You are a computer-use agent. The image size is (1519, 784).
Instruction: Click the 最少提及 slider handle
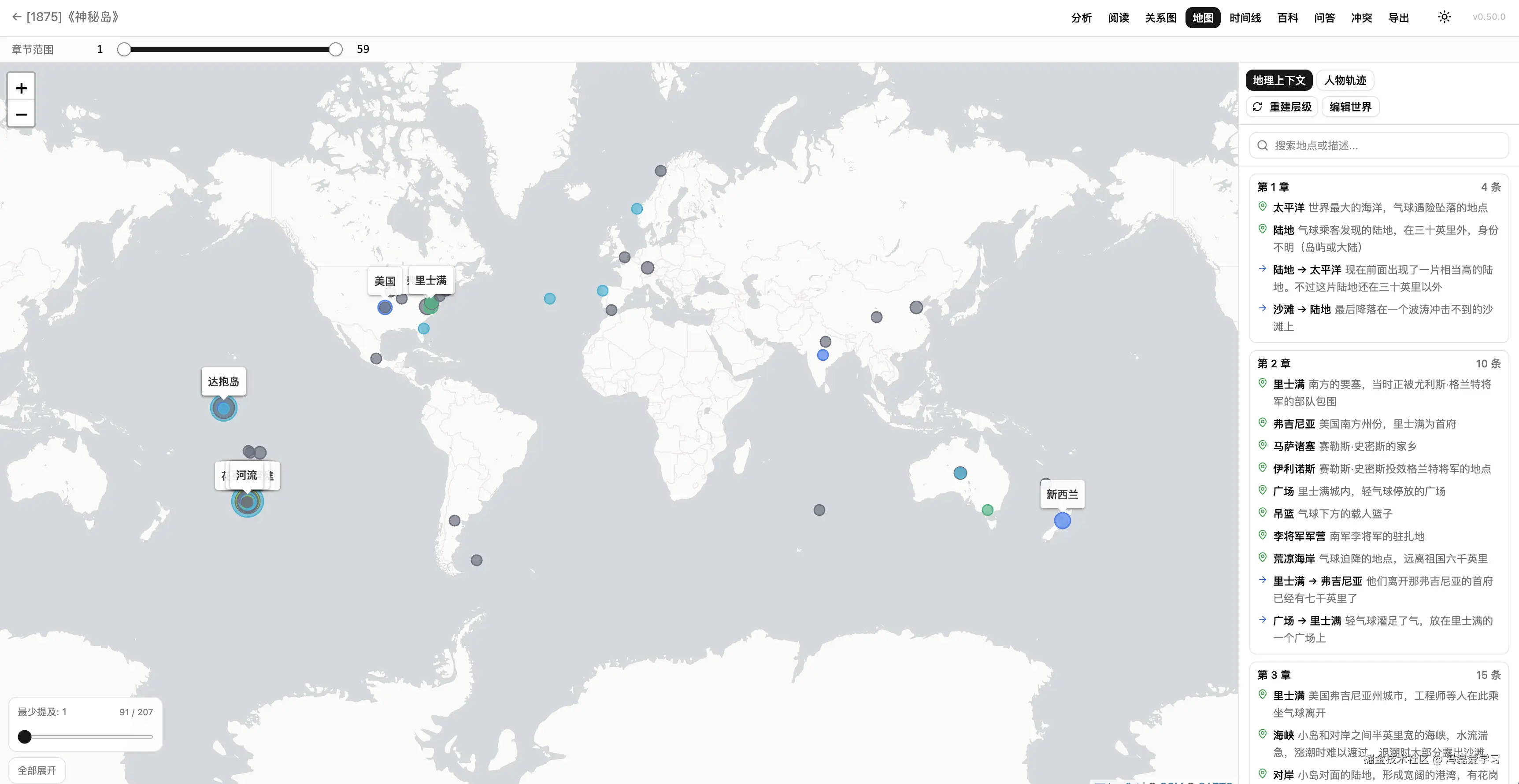pyautogui.click(x=25, y=736)
